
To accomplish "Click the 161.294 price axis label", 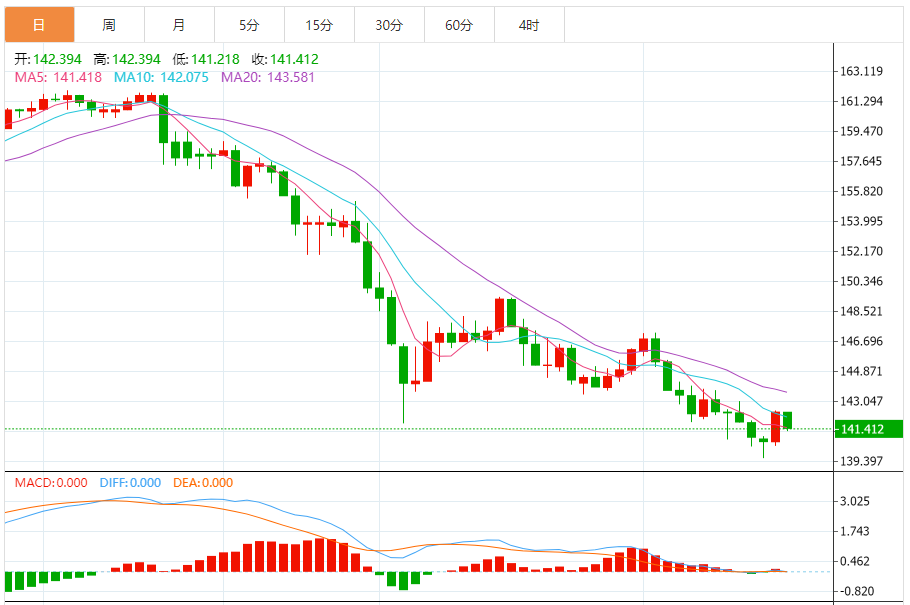I will [861, 101].
